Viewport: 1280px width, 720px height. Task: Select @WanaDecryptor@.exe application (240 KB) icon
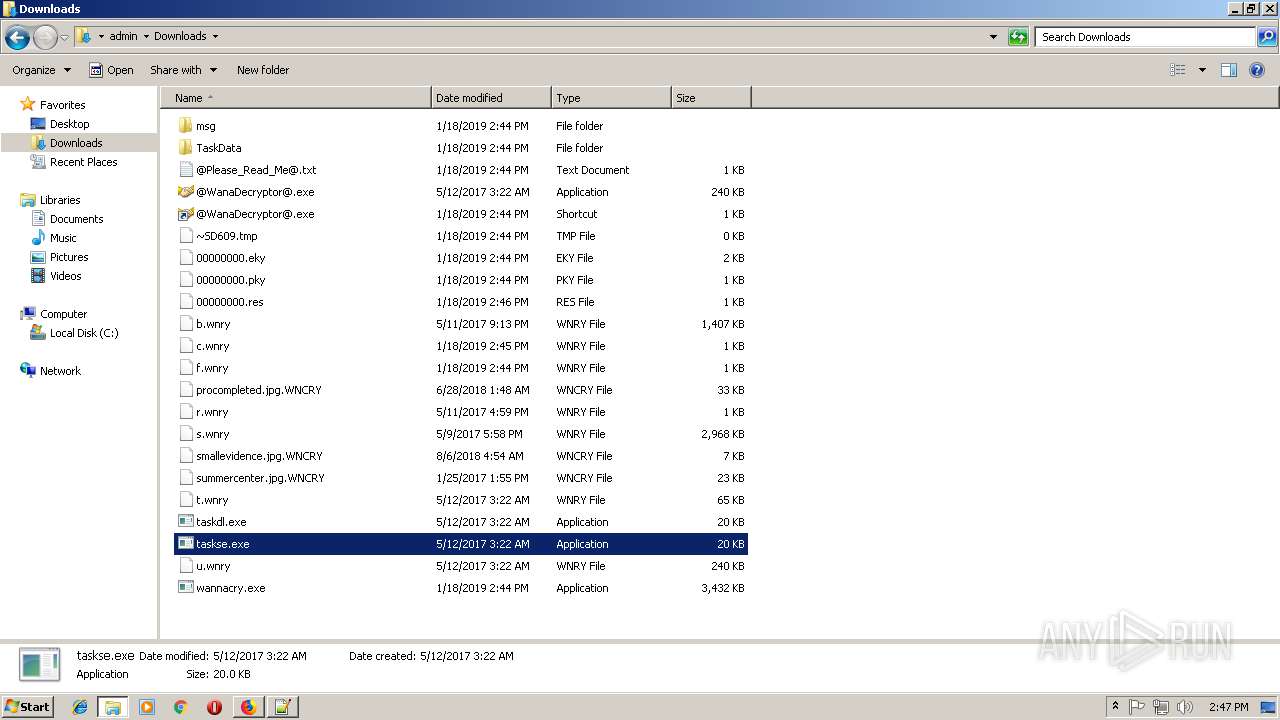point(185,192)
